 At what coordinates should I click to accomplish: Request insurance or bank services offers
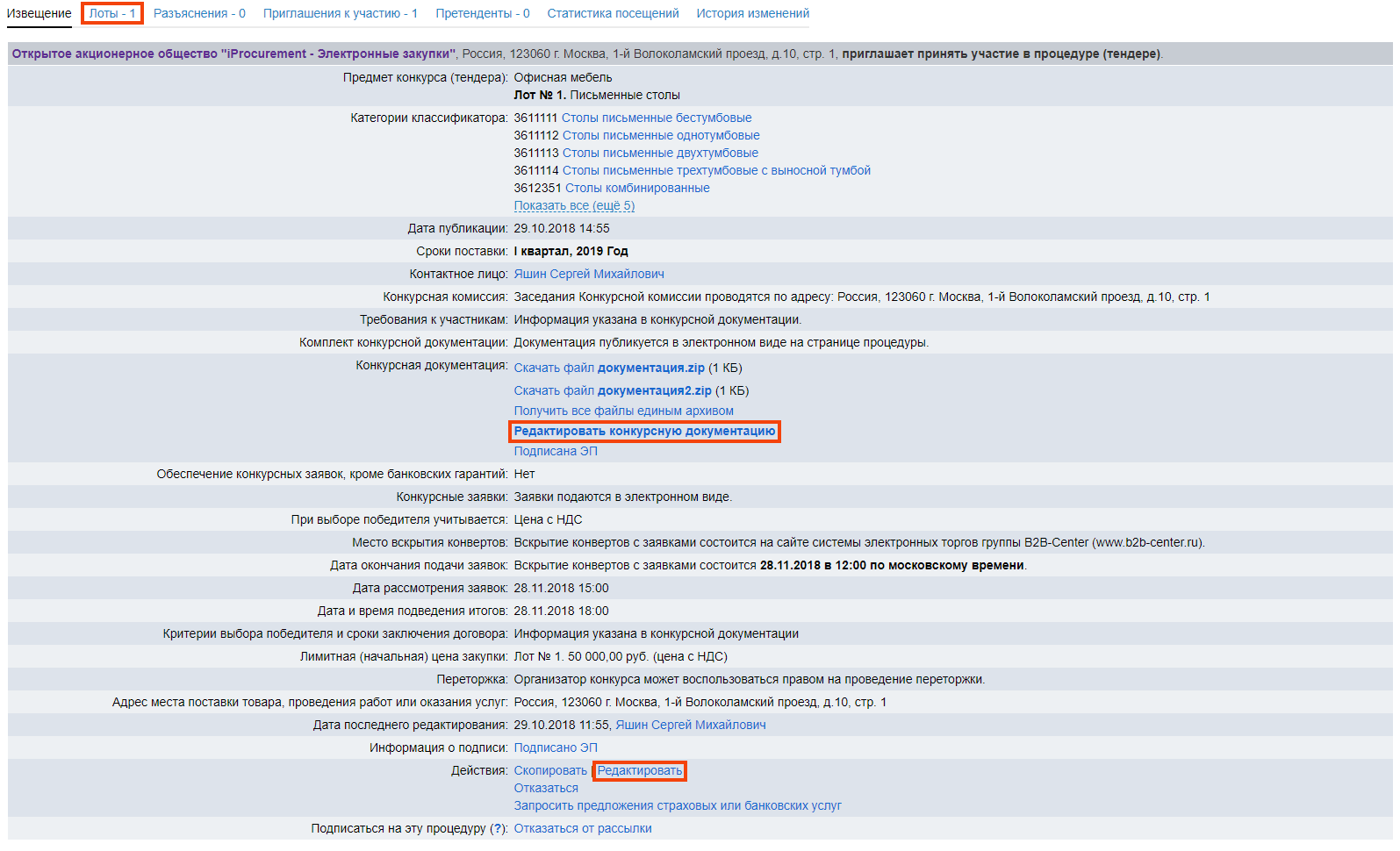[677, 805]
